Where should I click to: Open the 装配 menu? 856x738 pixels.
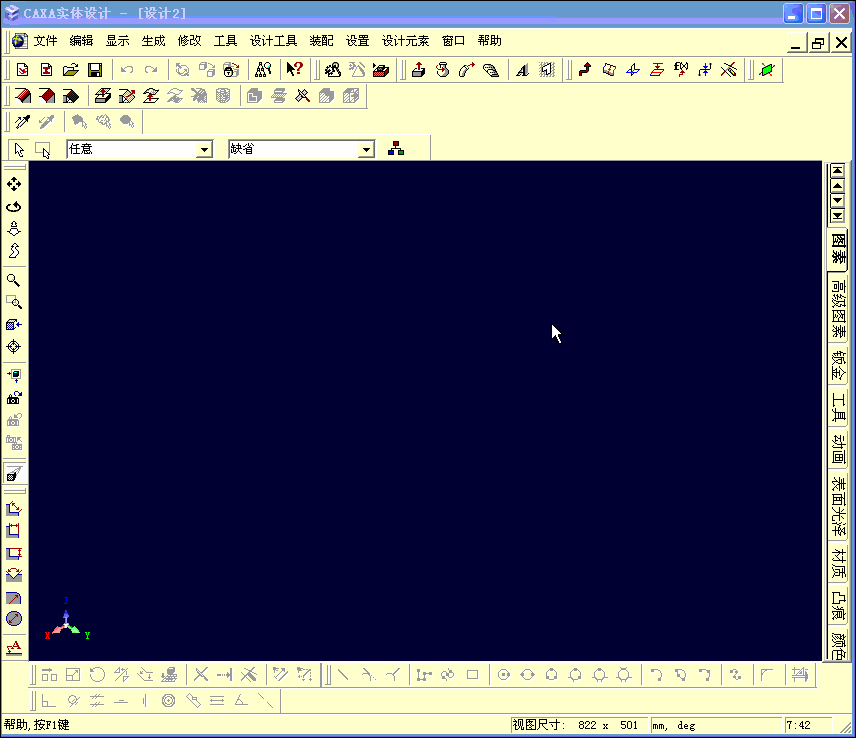pyautogui.click(x=322, y=41)
